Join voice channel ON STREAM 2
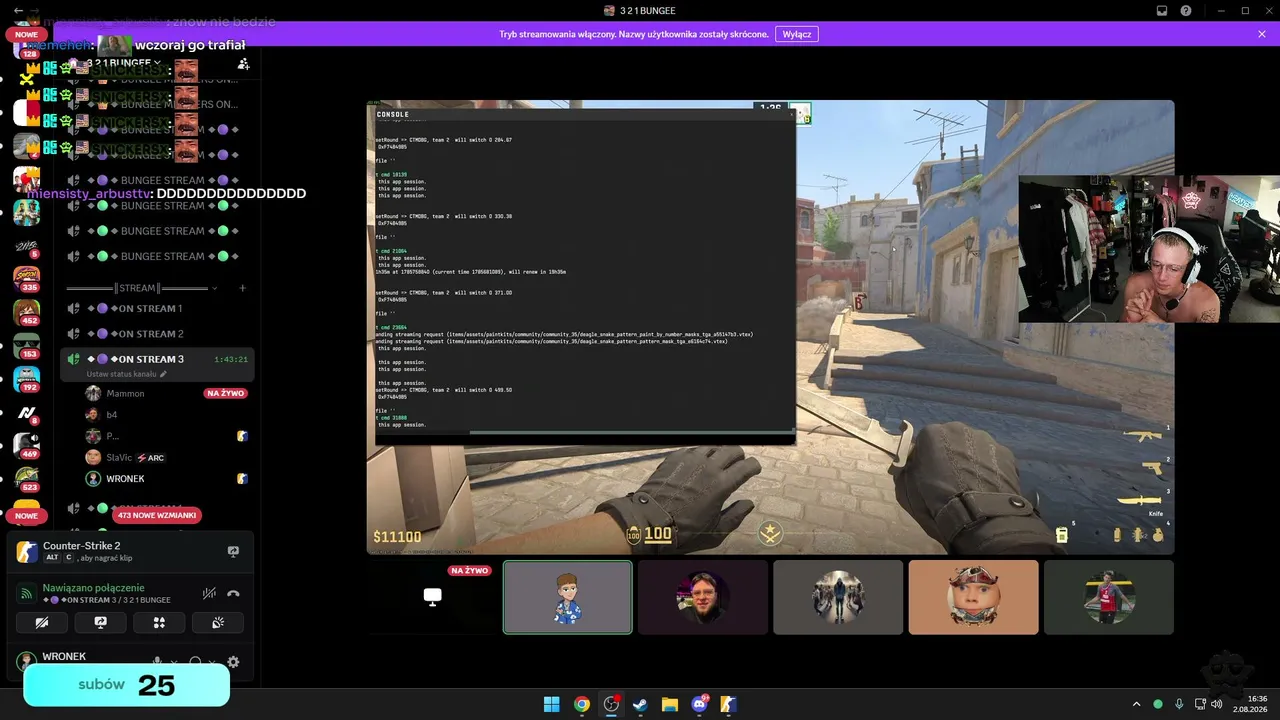This screenshot has width=1280, height=720. pos(158,334)
